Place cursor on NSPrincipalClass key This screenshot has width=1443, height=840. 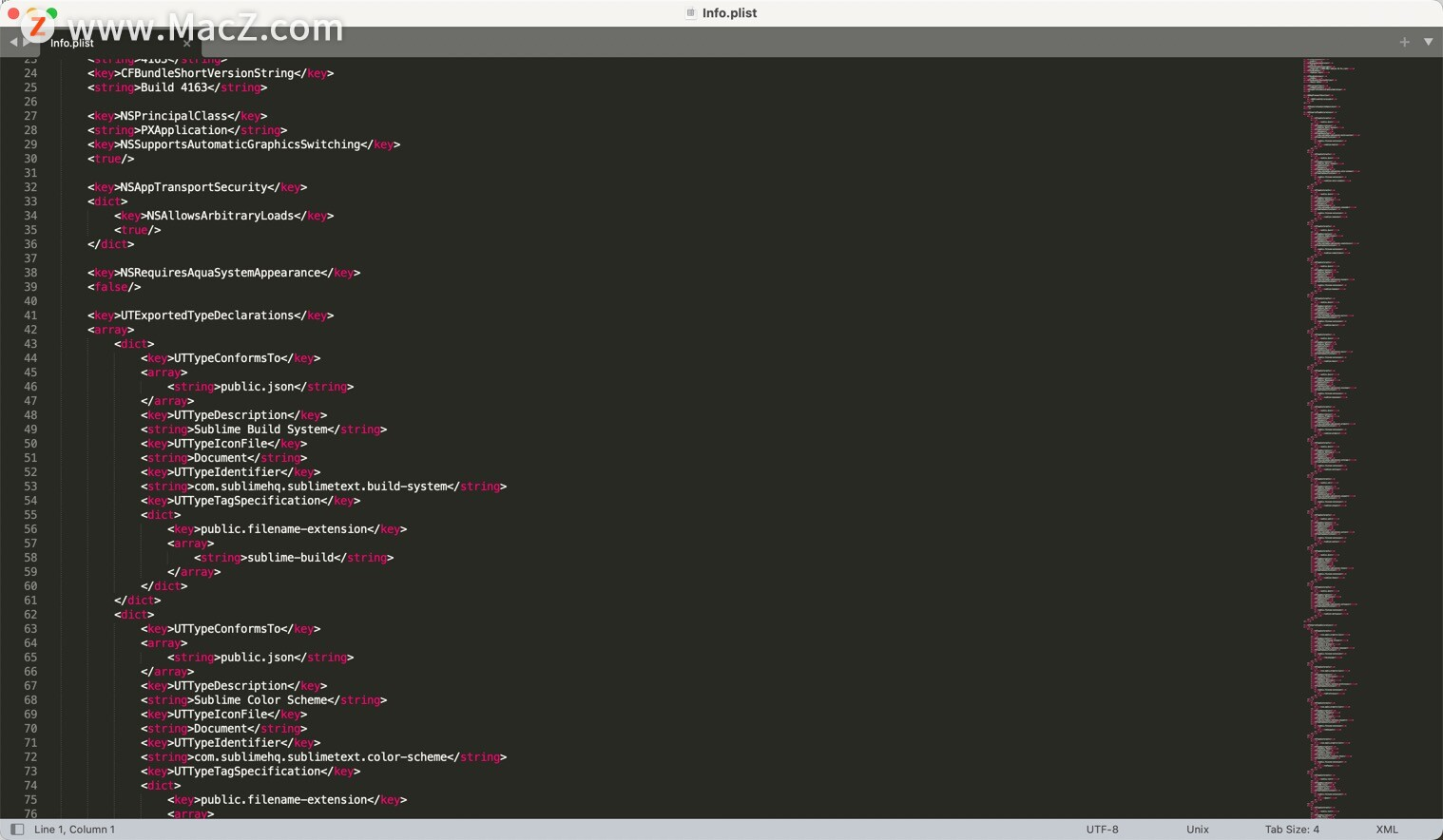pyautogui.click(x=174, y=116)
